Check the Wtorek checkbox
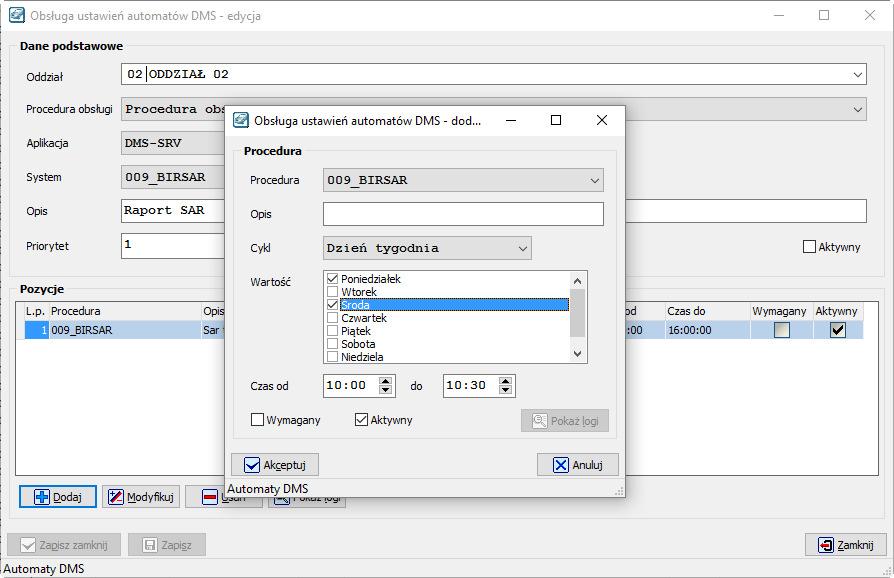The width and height of the screenshot is (894, 578). 332,291
